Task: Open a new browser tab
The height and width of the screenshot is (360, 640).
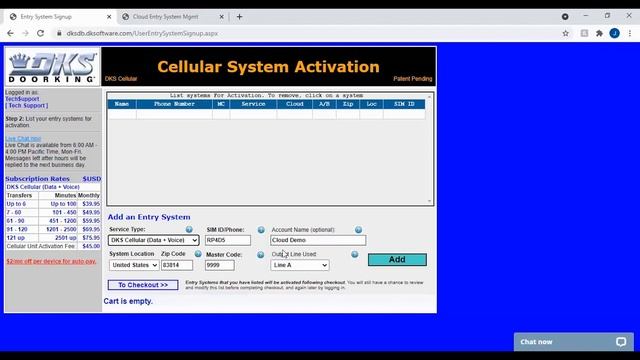Action: (240, 17)
